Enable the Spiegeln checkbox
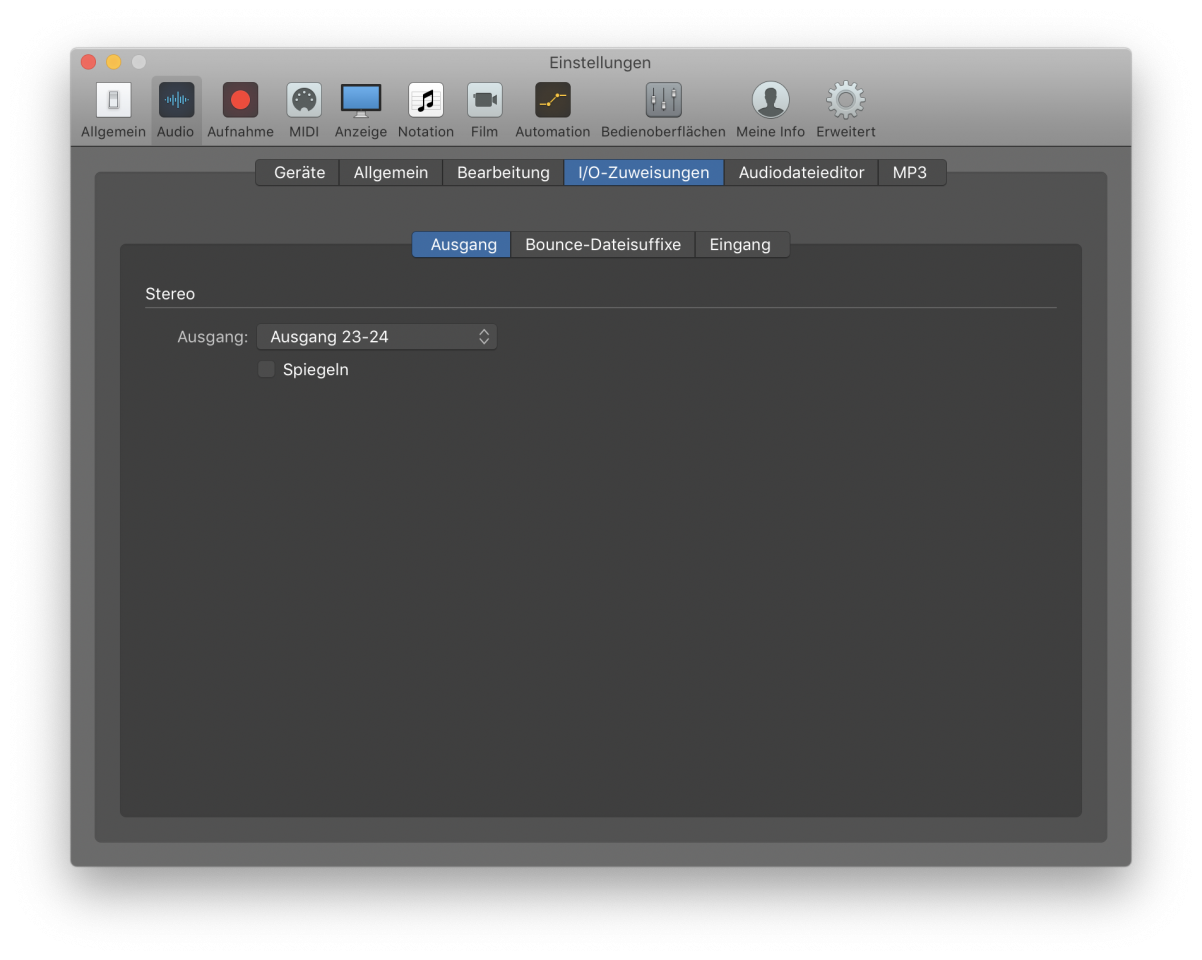 266,369
